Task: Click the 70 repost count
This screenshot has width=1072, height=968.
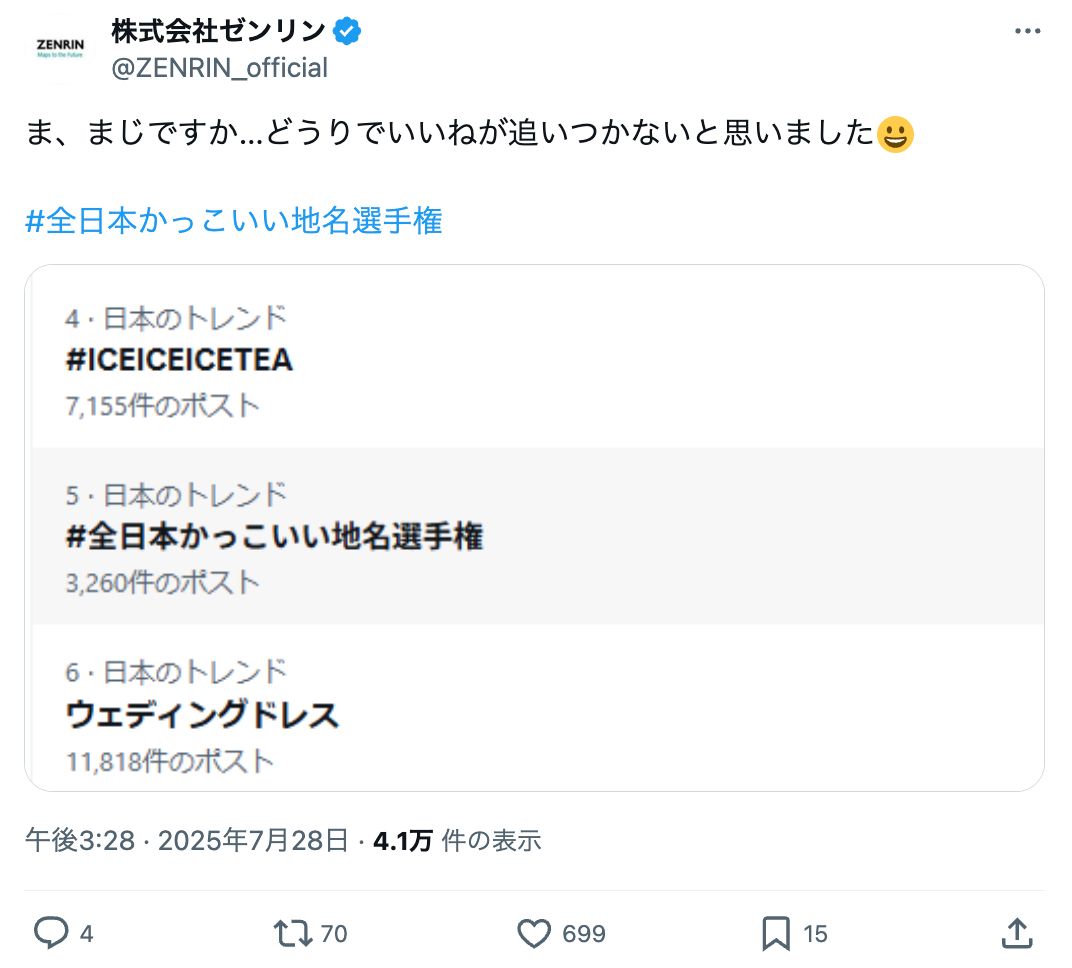Action: click(334, 934)
